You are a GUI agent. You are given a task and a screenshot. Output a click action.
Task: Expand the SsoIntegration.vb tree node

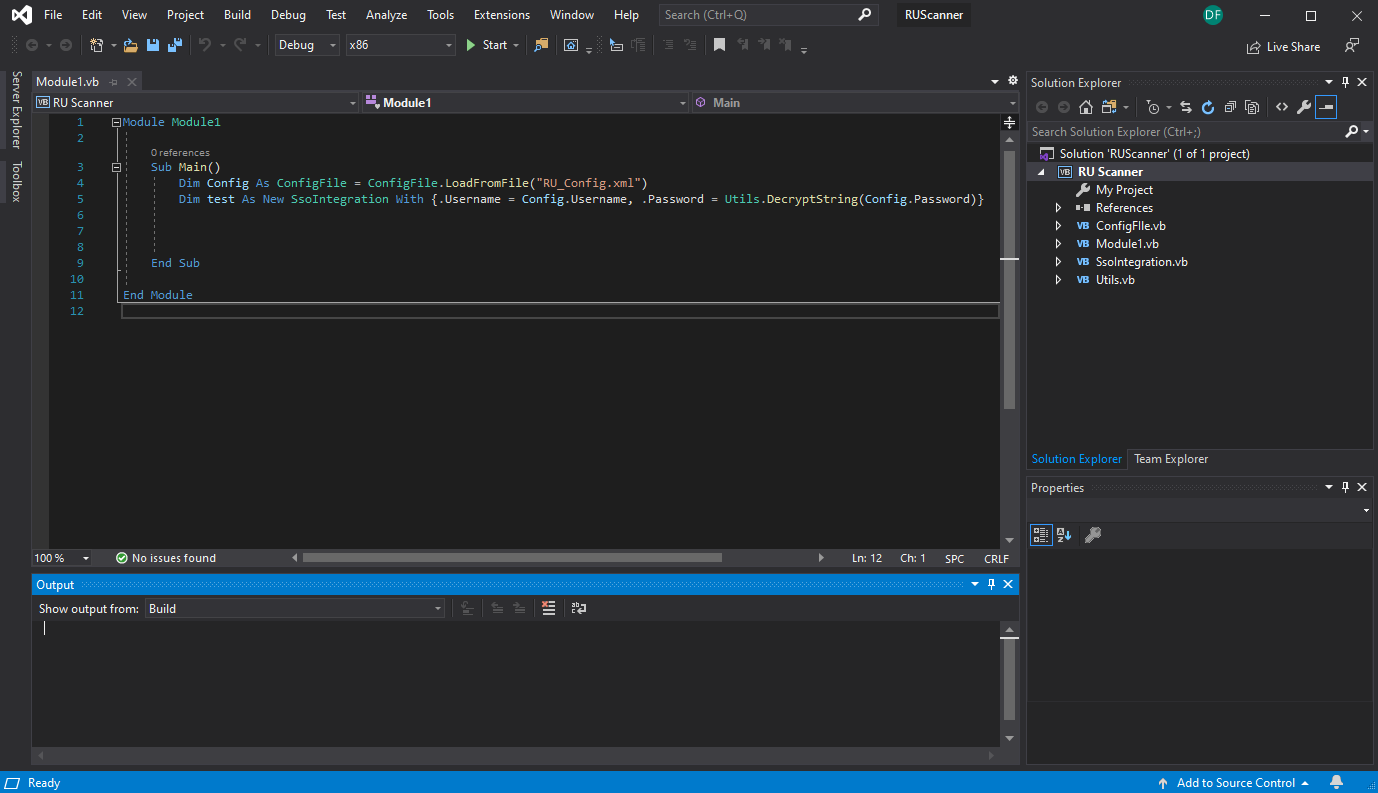pyautogui.click(x=1059, y=262)
